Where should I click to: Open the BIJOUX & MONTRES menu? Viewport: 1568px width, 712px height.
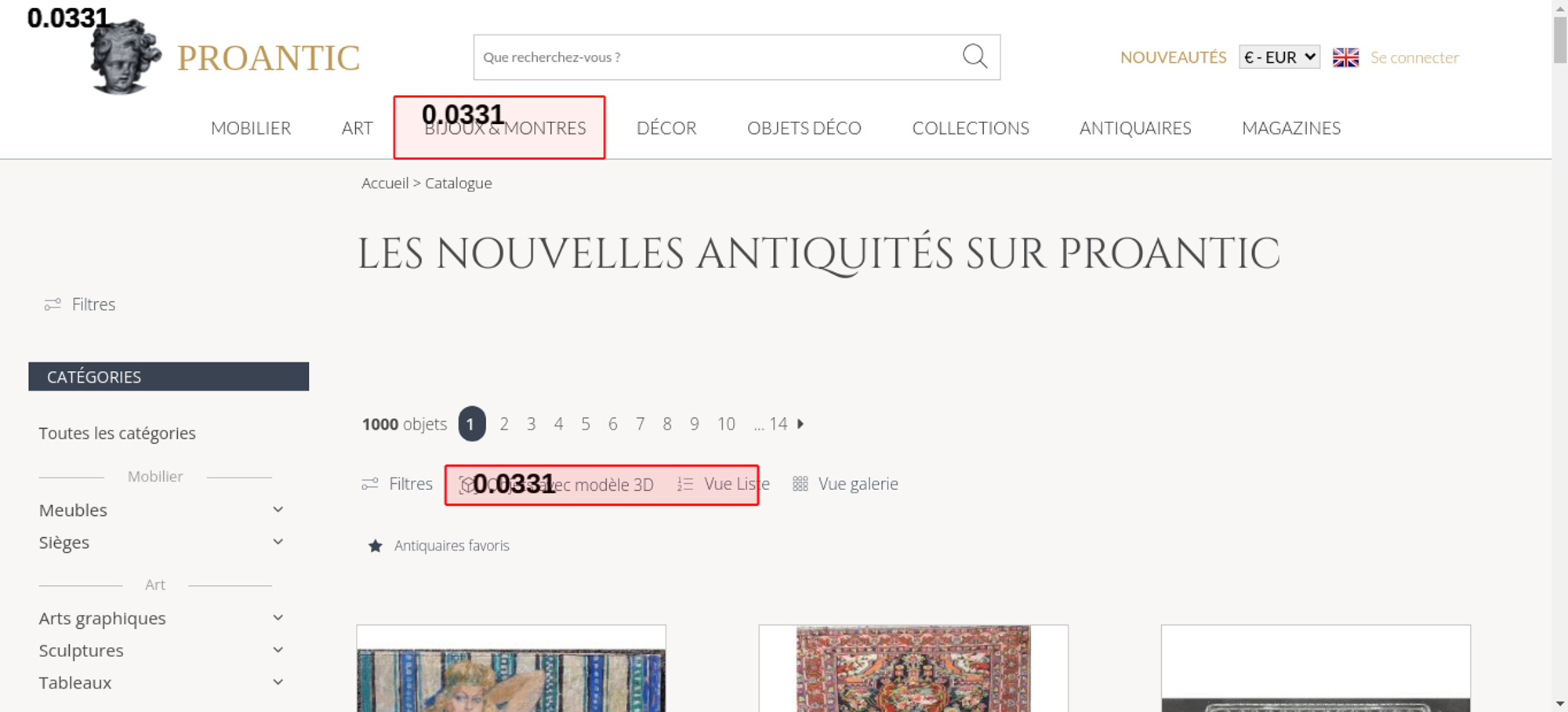coord(505,128)
